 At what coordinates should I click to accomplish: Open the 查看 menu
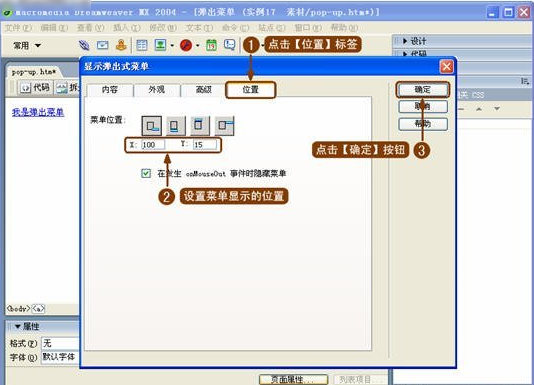pyautogui.click(x=90, y=28)
